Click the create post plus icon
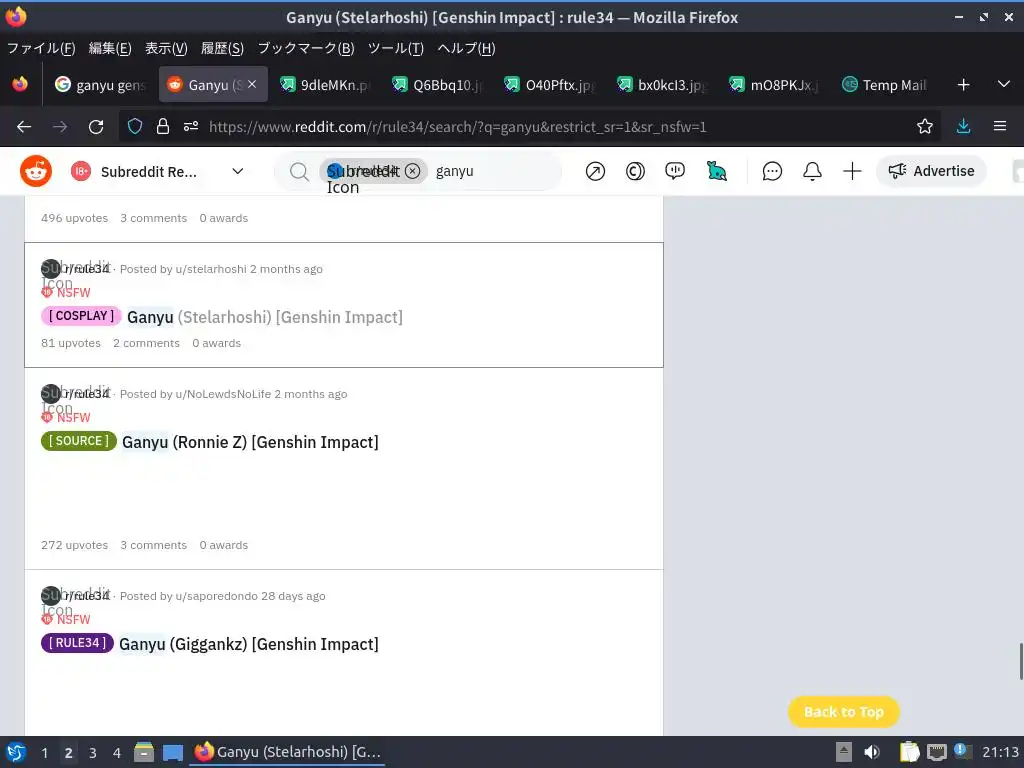1024x768 pixels. 852,171
